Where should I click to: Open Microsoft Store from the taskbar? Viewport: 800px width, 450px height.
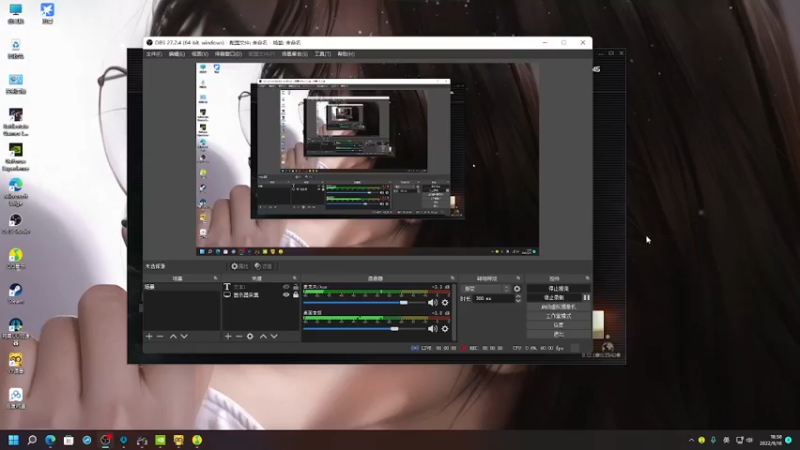point(68,440)
